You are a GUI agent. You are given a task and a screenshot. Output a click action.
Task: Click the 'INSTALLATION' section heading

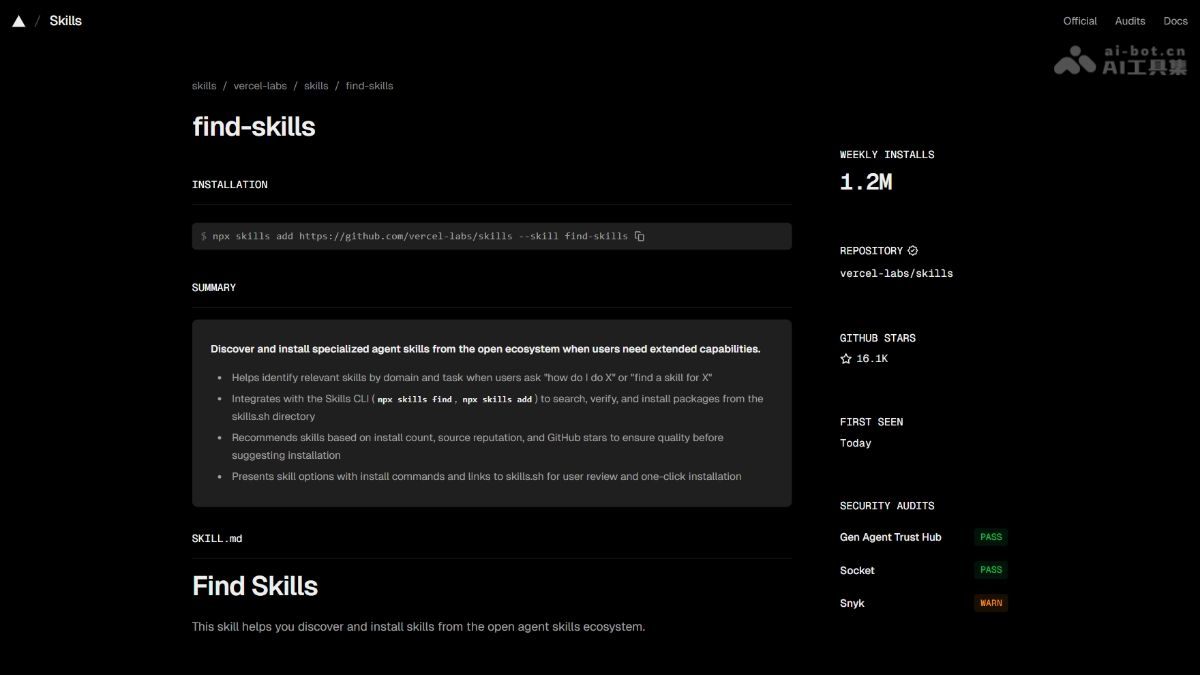(230, 185)
